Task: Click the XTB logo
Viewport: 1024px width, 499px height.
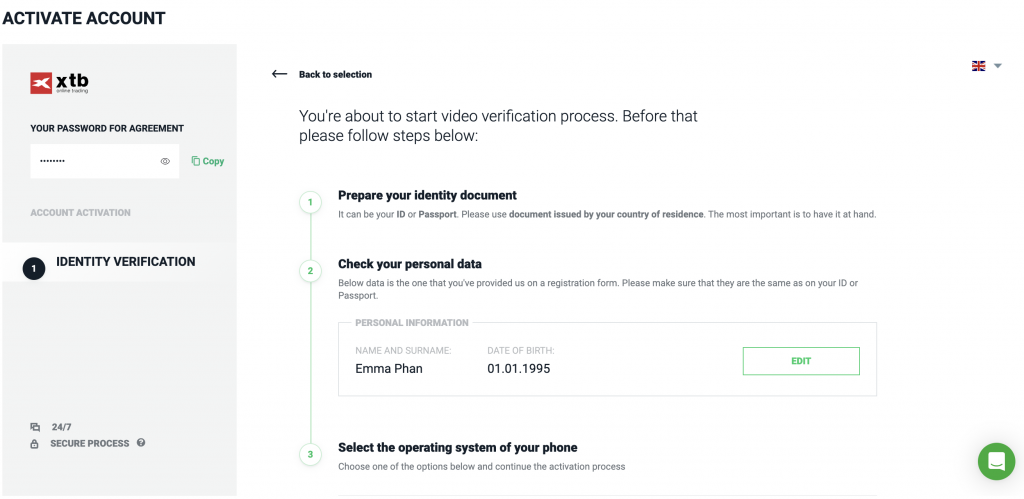Action: point(59,83)
